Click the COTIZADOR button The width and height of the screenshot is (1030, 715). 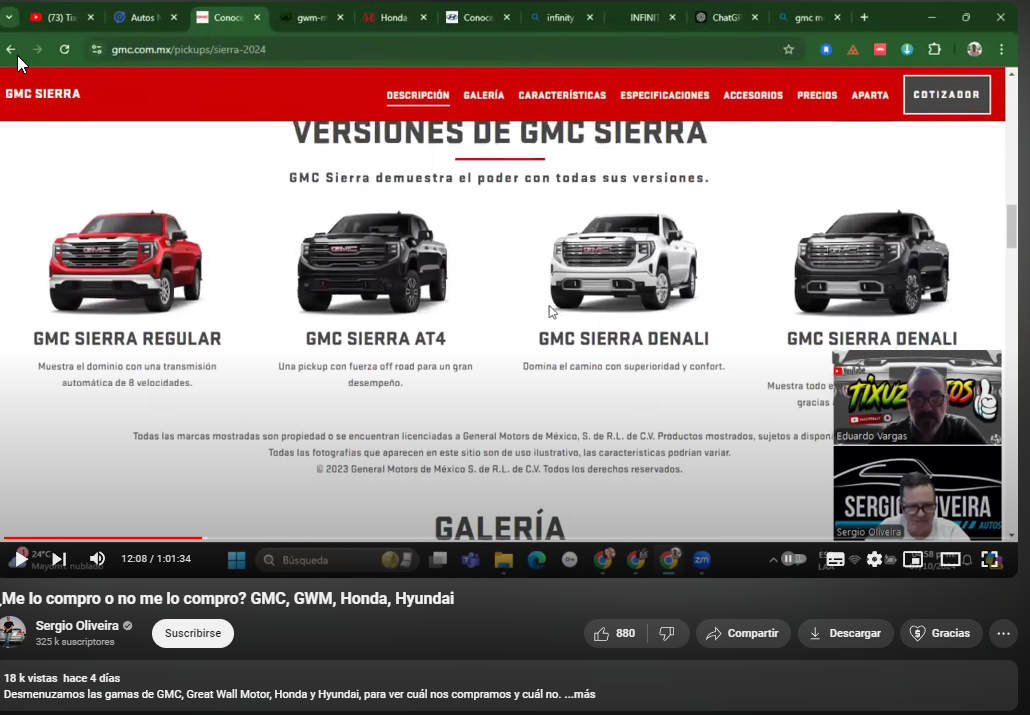click(x=947, y=95)
